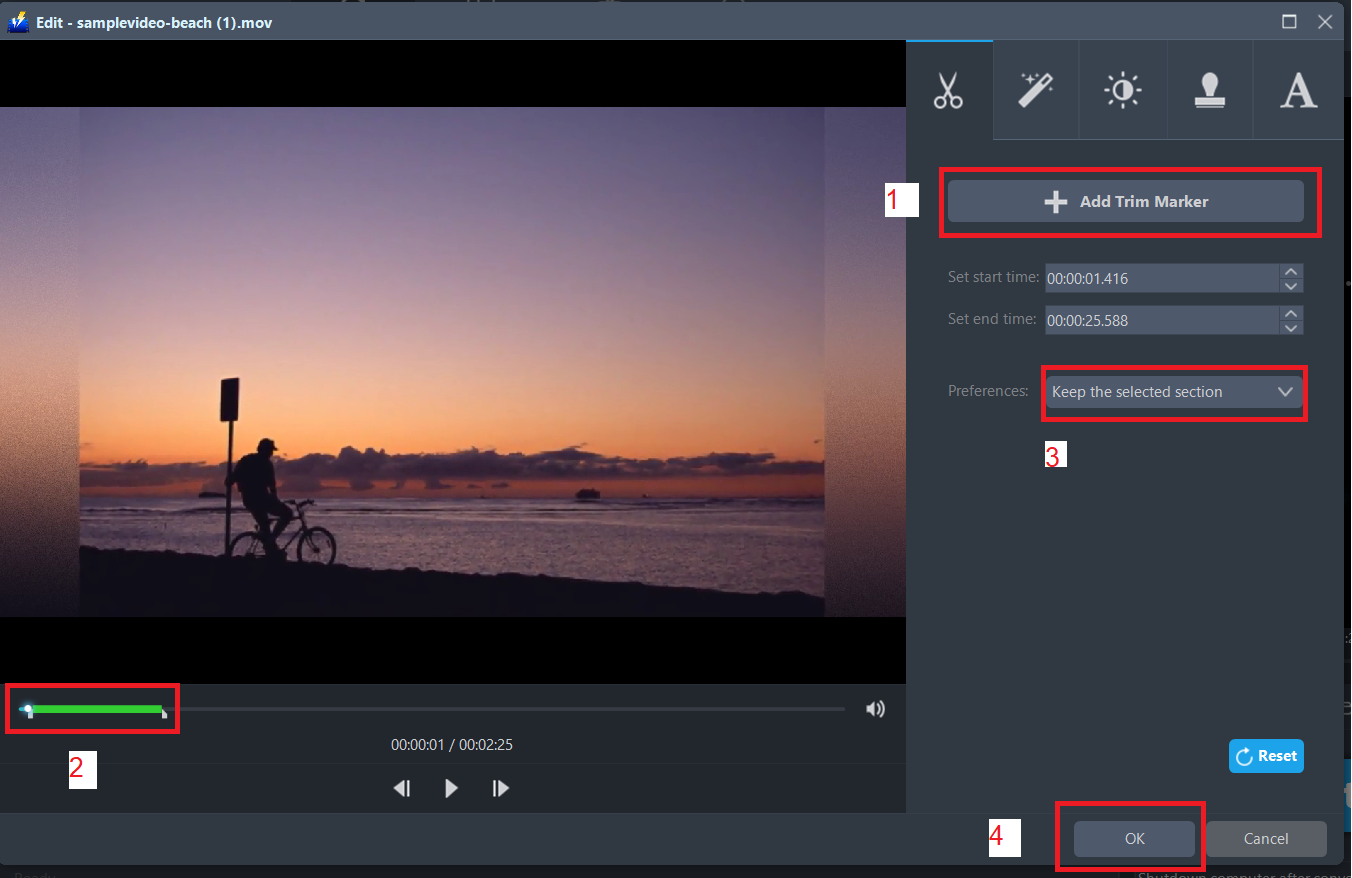Select the scissors trim tool tab
The height and width of the screenshot is (878, 1352).
click(x=948, y=90)
